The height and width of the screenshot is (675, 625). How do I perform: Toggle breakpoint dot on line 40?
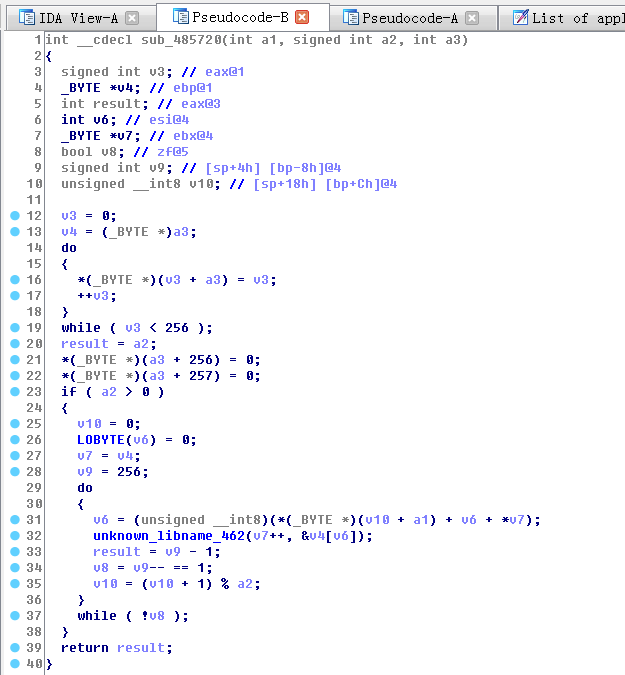click(15, 663)
